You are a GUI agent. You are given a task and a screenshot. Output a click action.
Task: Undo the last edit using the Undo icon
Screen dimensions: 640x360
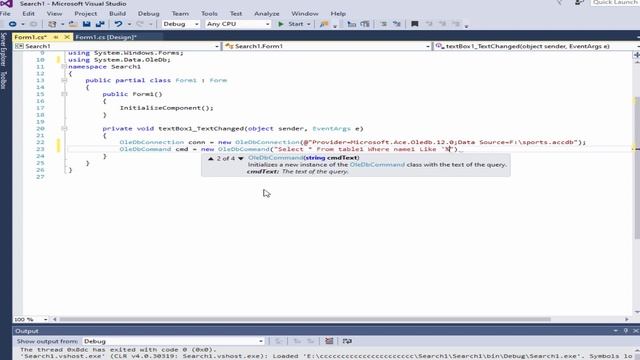tap(118, 24)
